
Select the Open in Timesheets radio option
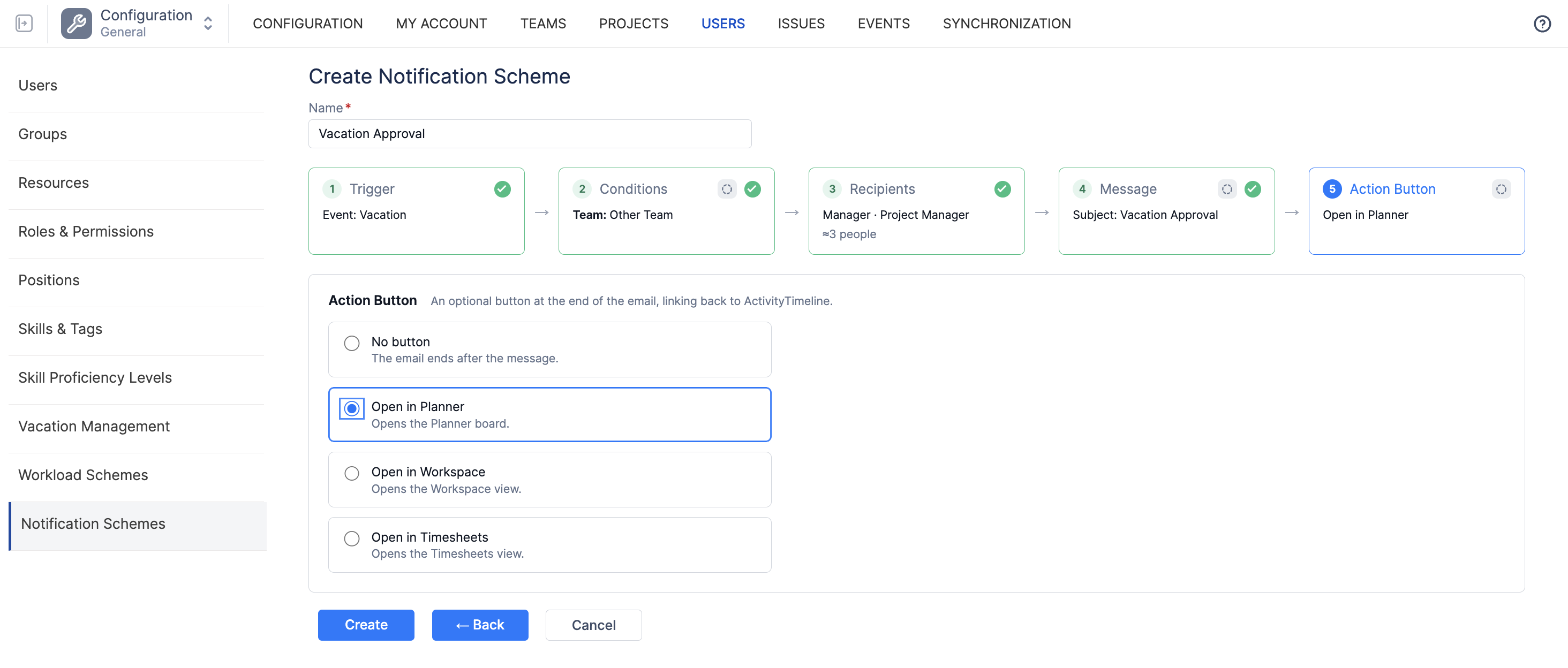tap(352, 538)
